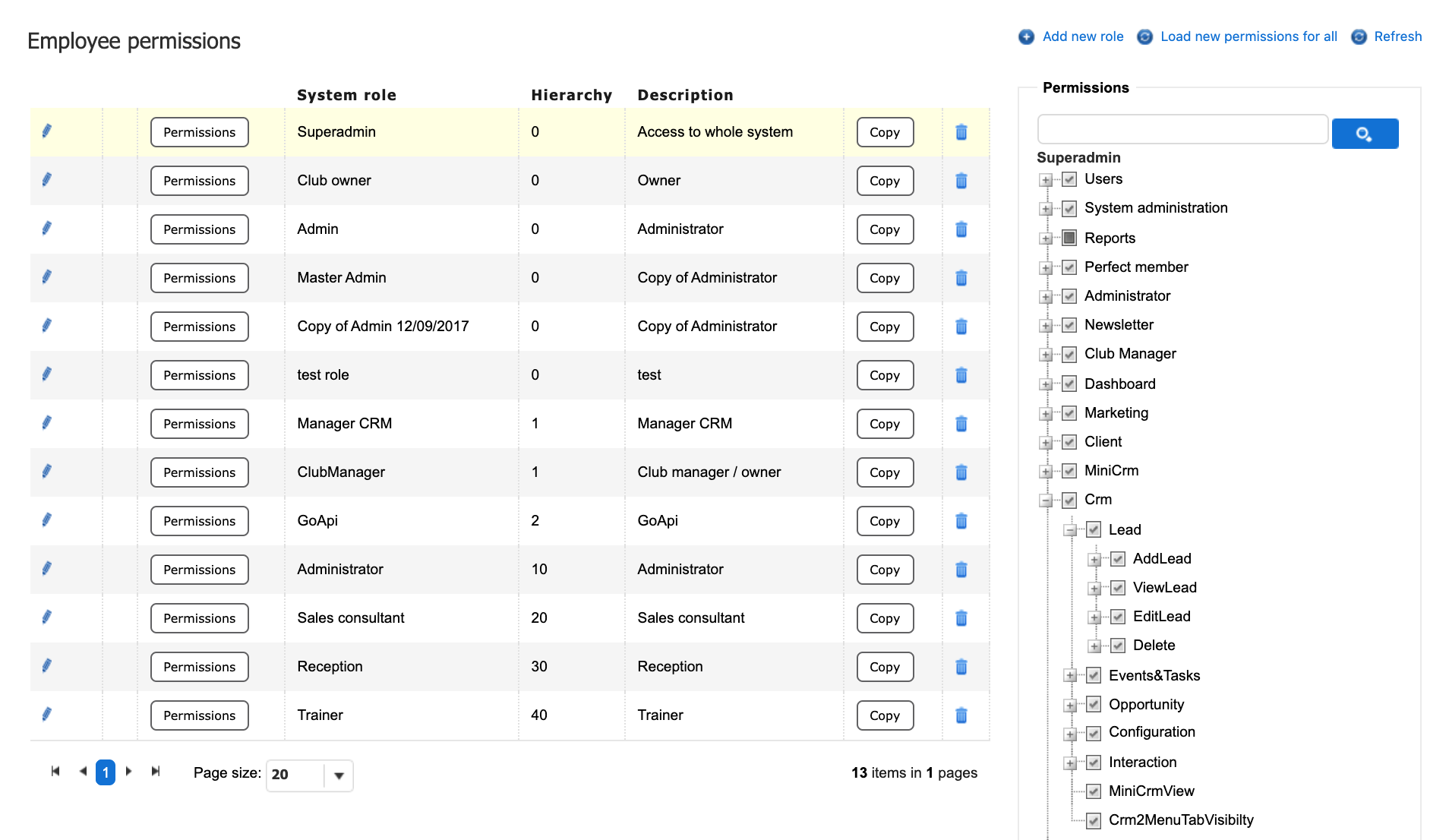Collapse the Crm tree node
1449x840 pixels.
[x=1046, y=501]
